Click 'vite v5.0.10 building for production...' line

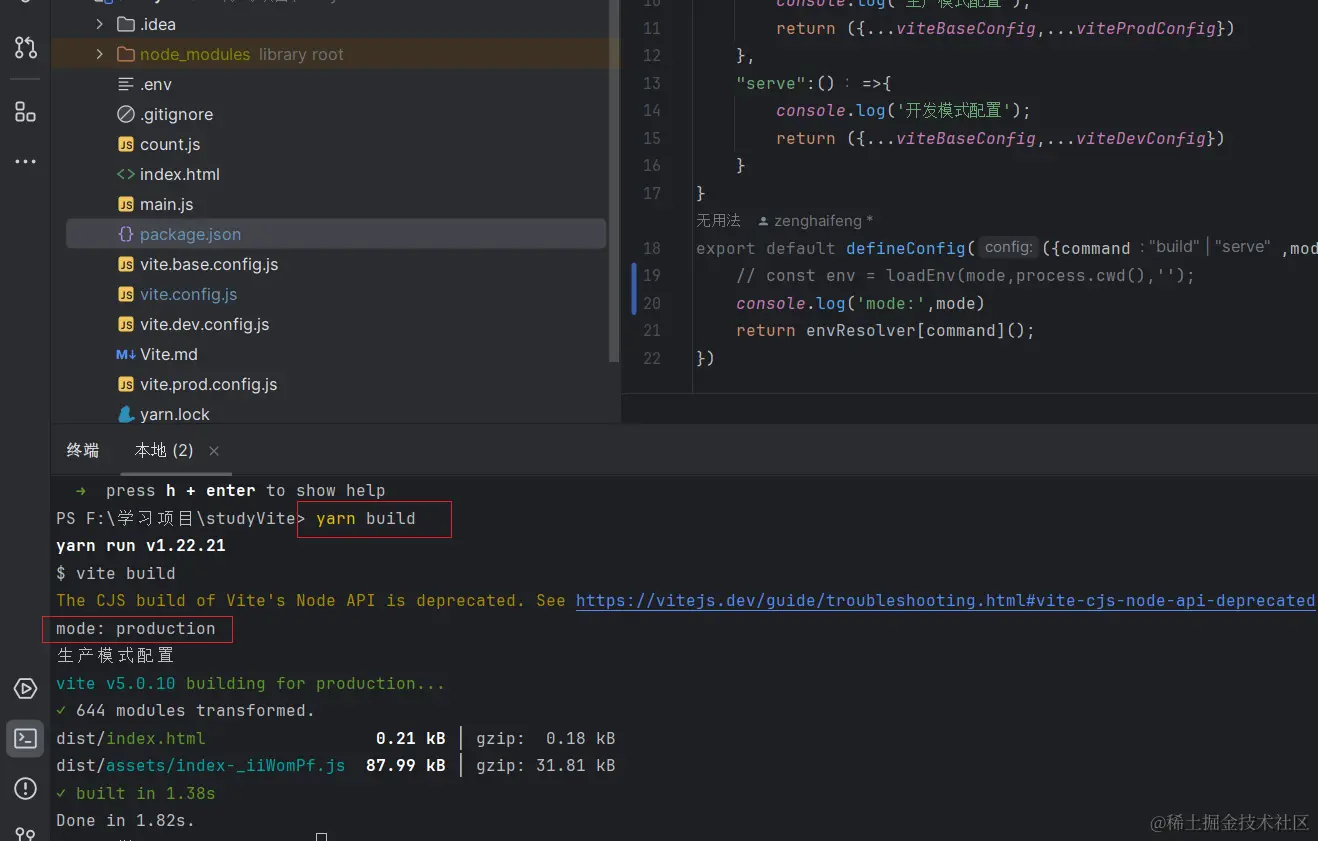pyautogui.click(x=251, y=683)
